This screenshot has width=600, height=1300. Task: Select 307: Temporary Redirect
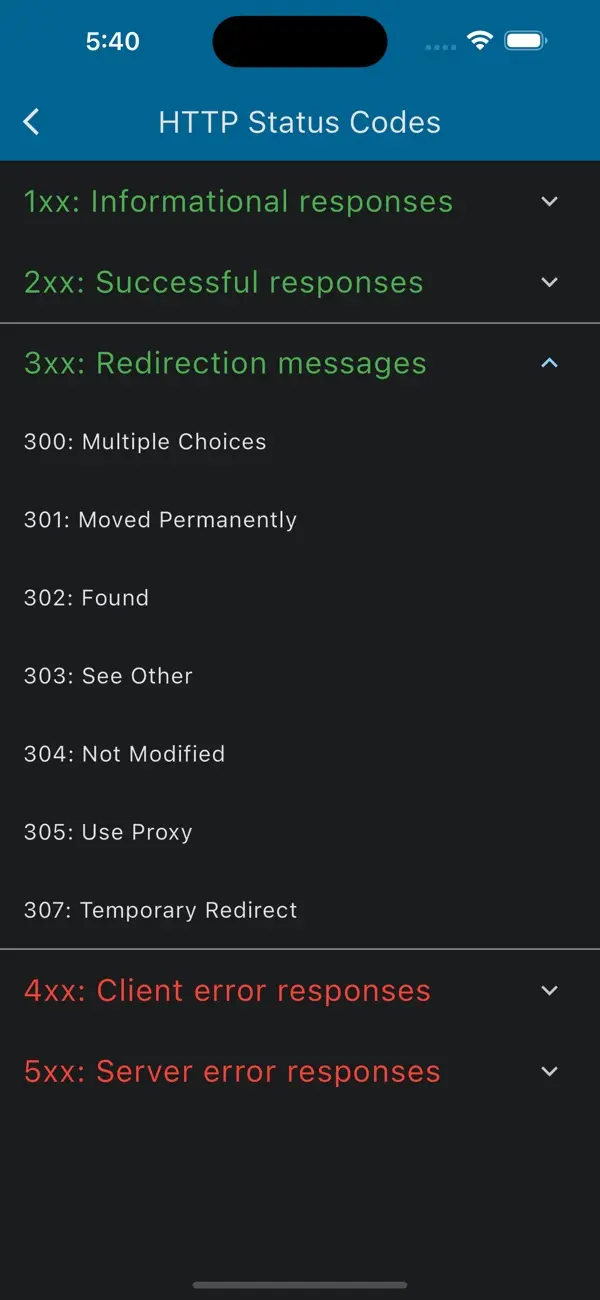(x=160, y=909)
